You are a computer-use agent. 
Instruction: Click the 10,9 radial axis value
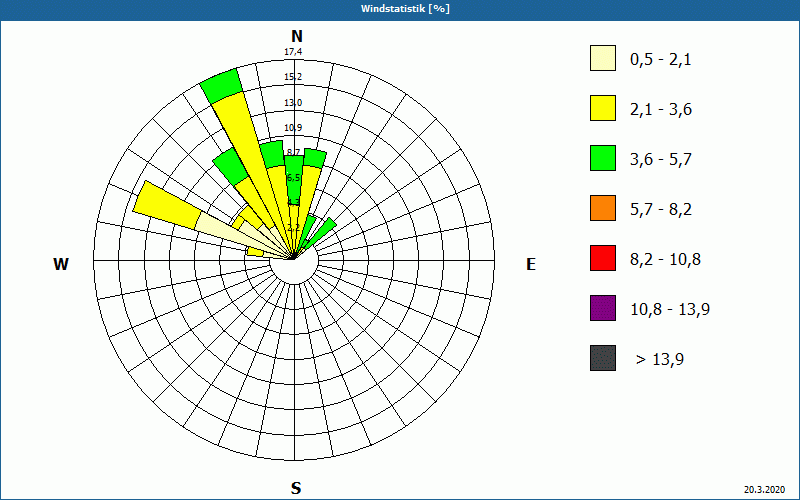293,128
